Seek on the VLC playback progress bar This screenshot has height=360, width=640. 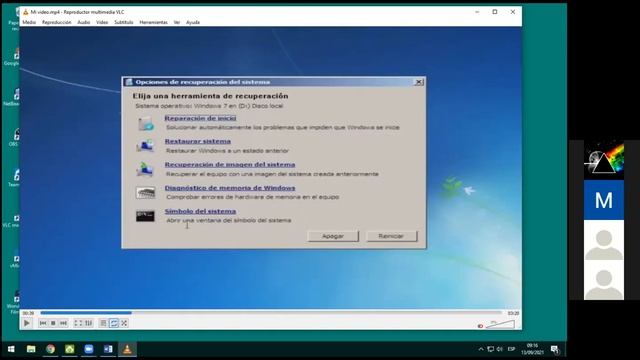(x=271, y=313)
